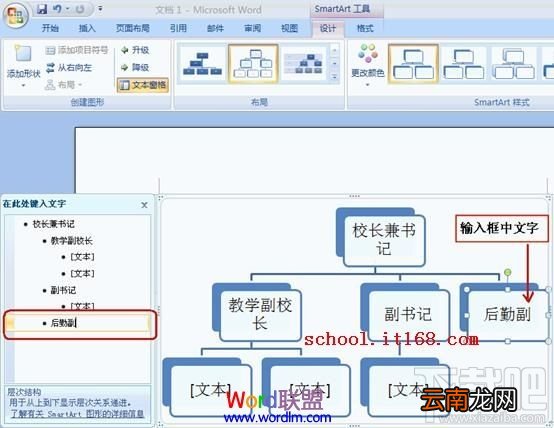
Task: Switch to the 开始 tab
Action: point(50,28)
